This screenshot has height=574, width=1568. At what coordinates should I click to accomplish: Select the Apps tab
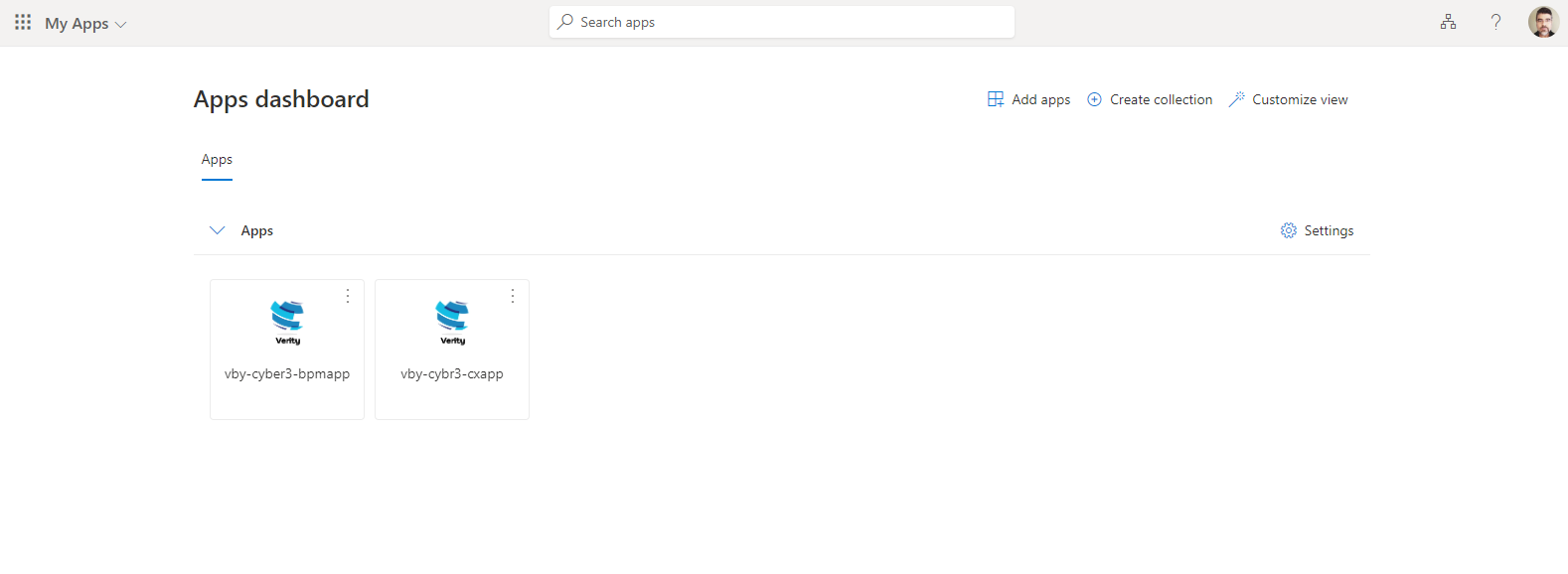pyautogui.click(x=217, y=160)
